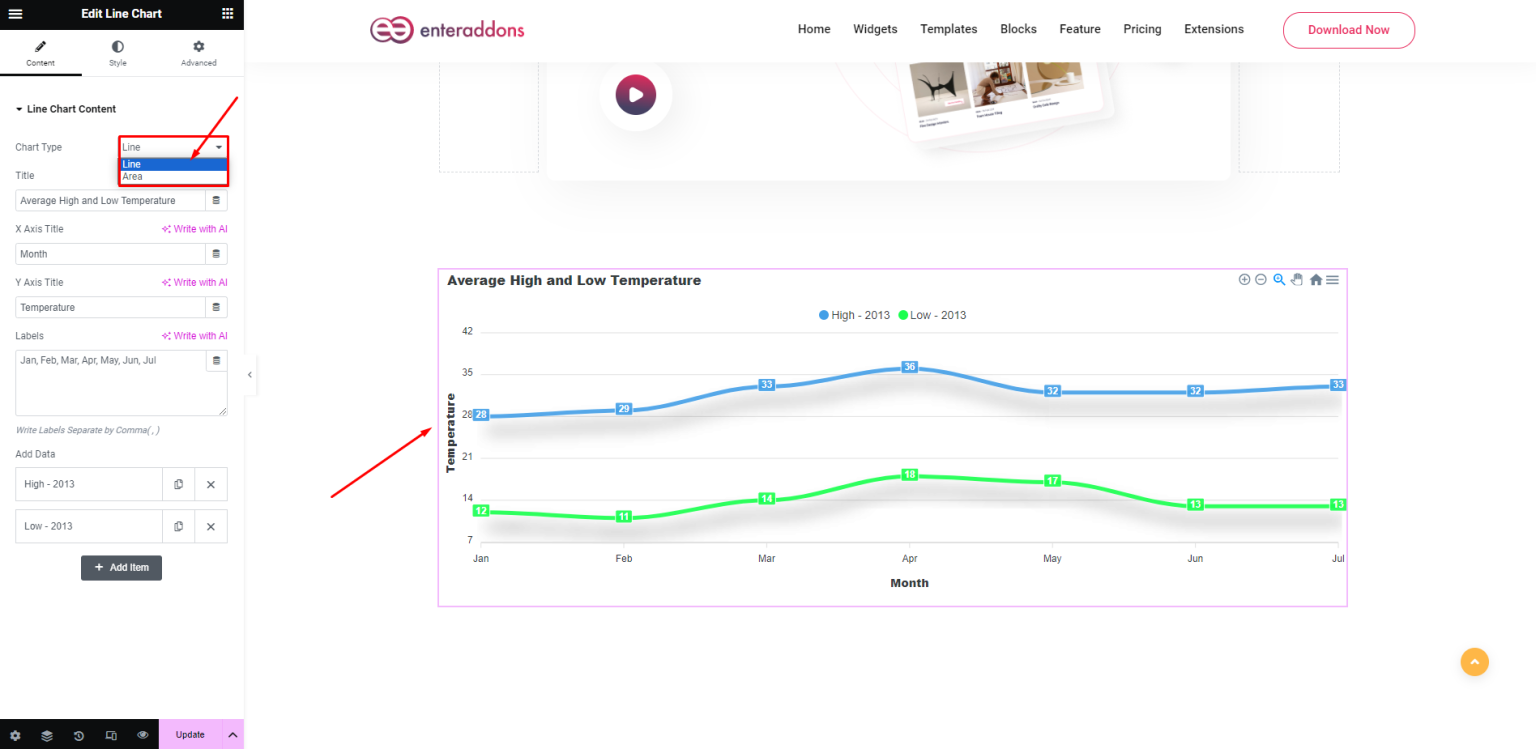Activate the zoom selection magnifier tool
Viewport: 1536px width, 749px height.
[x=1279, y=279]
